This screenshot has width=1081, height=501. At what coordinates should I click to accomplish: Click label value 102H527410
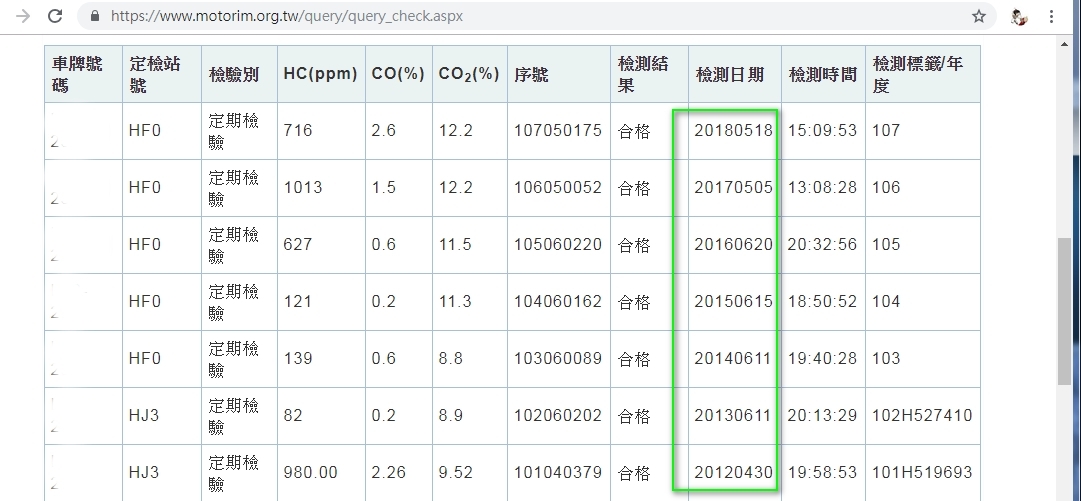[922, 416]
